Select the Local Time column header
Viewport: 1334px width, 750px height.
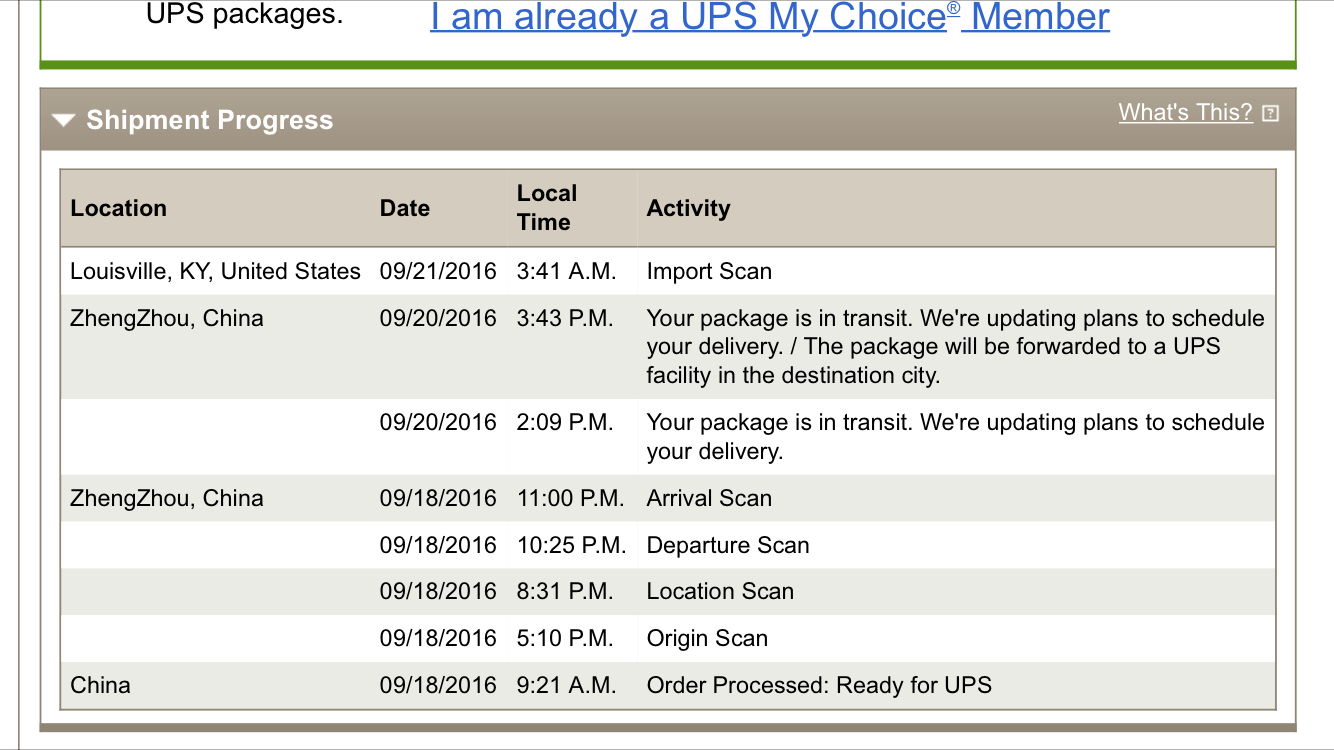point(547,208)
